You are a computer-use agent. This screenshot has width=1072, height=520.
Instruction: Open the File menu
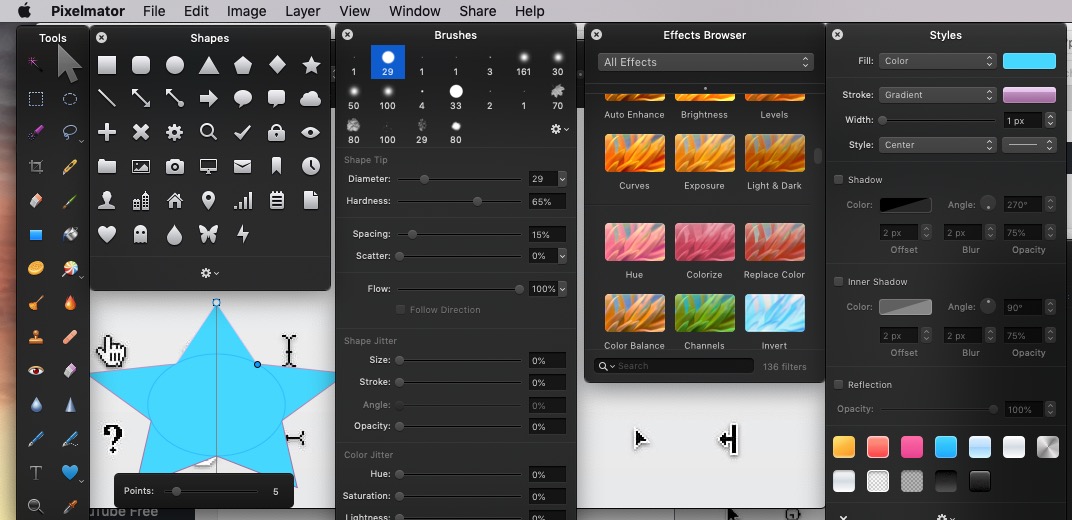coord(154,11)
